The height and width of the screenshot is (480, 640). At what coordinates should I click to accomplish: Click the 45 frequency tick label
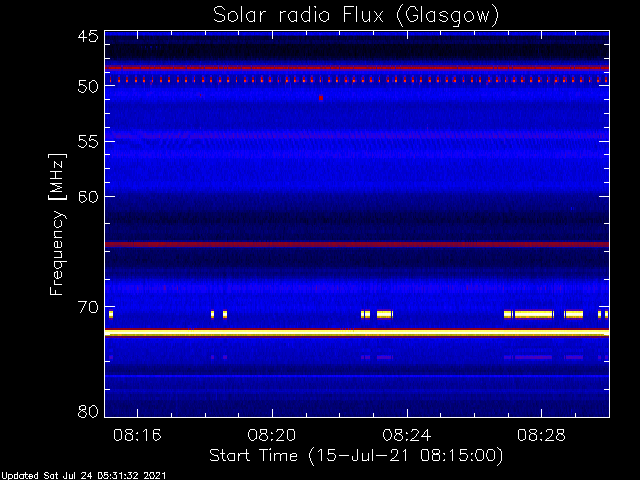pos(88,36)
